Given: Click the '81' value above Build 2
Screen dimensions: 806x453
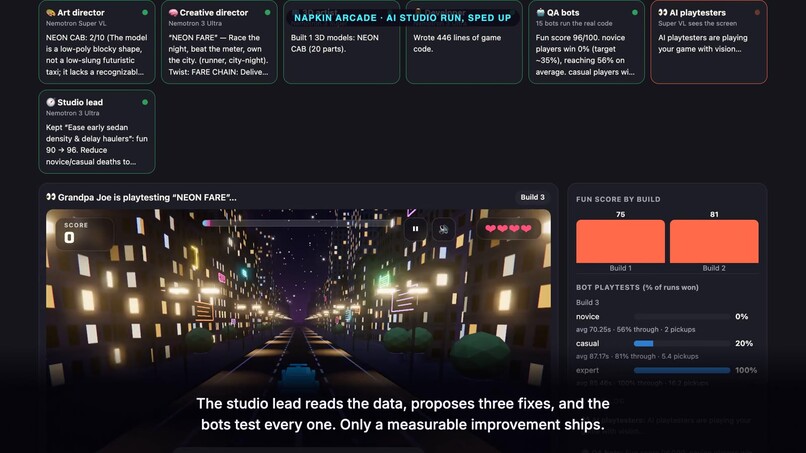Looking at the screenshot, I should [x=714, y=214].
